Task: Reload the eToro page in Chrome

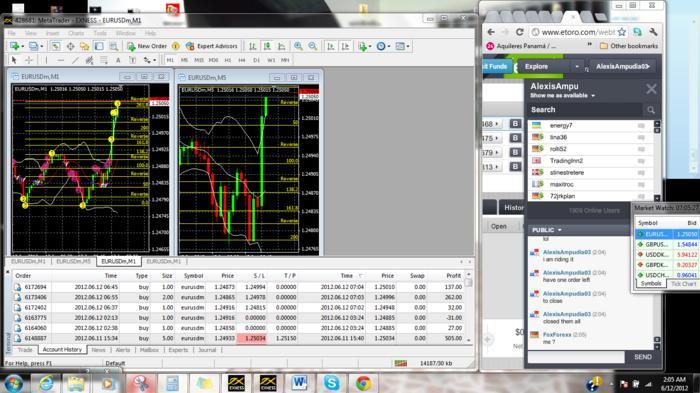Action: [519, 32]
